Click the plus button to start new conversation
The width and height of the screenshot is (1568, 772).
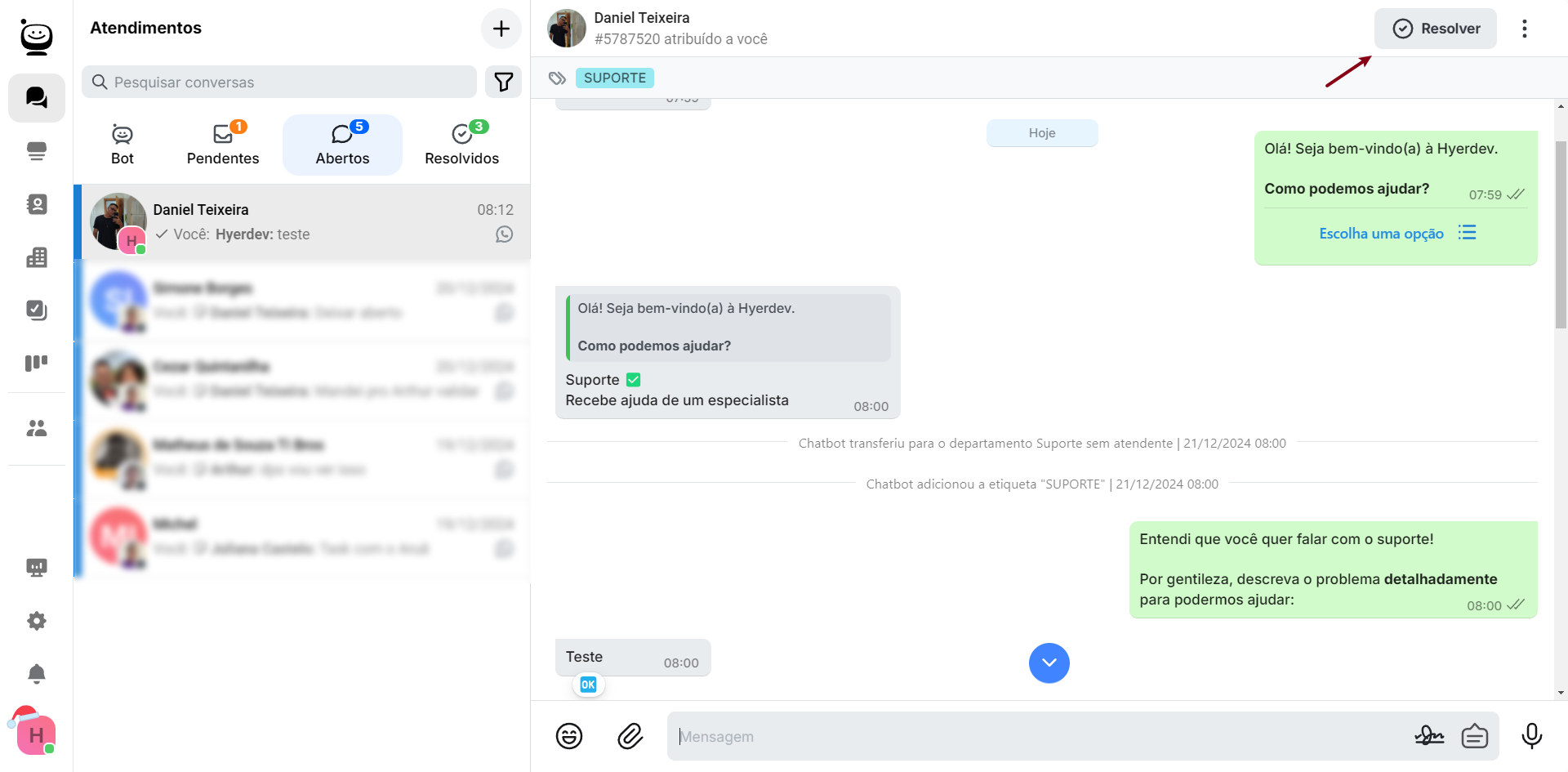pos(501,29)
